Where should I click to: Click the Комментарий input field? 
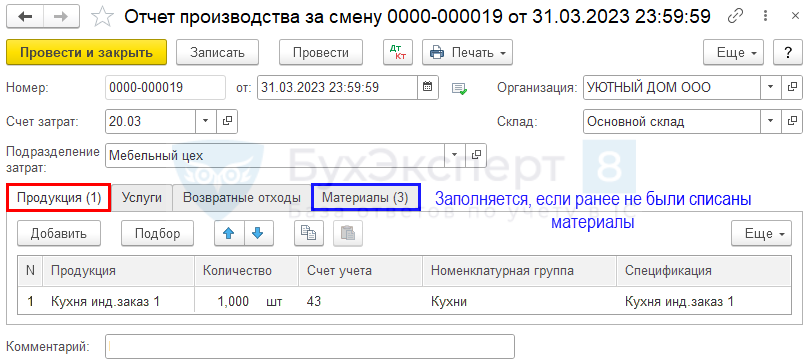tap(310, 346)
